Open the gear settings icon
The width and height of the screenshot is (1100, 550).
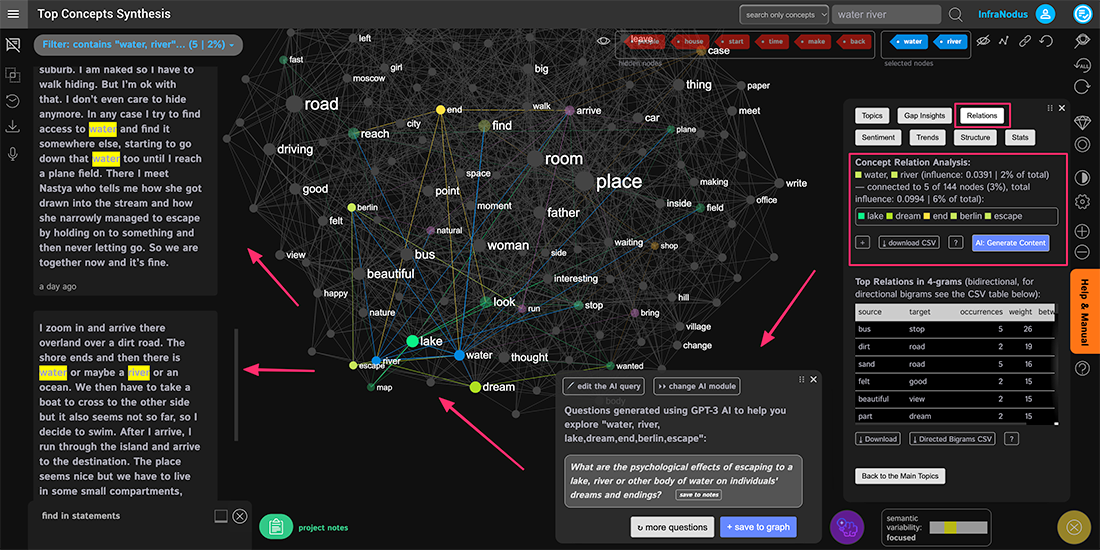[1082, 201]
